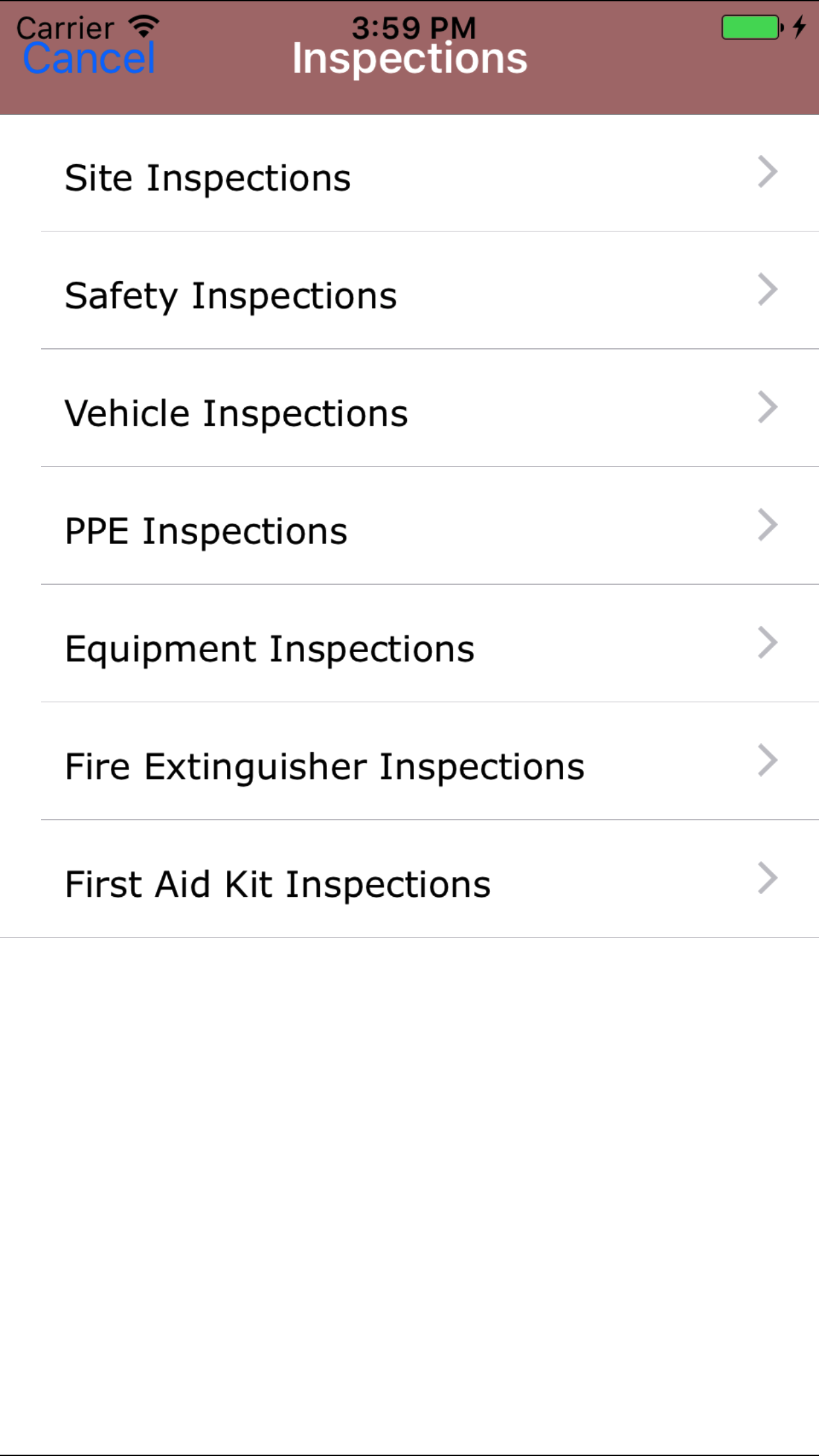Expand Vehicle Inspections via its chevron
The width and height of the screenshot is (819, 1456).
(768, 408)
